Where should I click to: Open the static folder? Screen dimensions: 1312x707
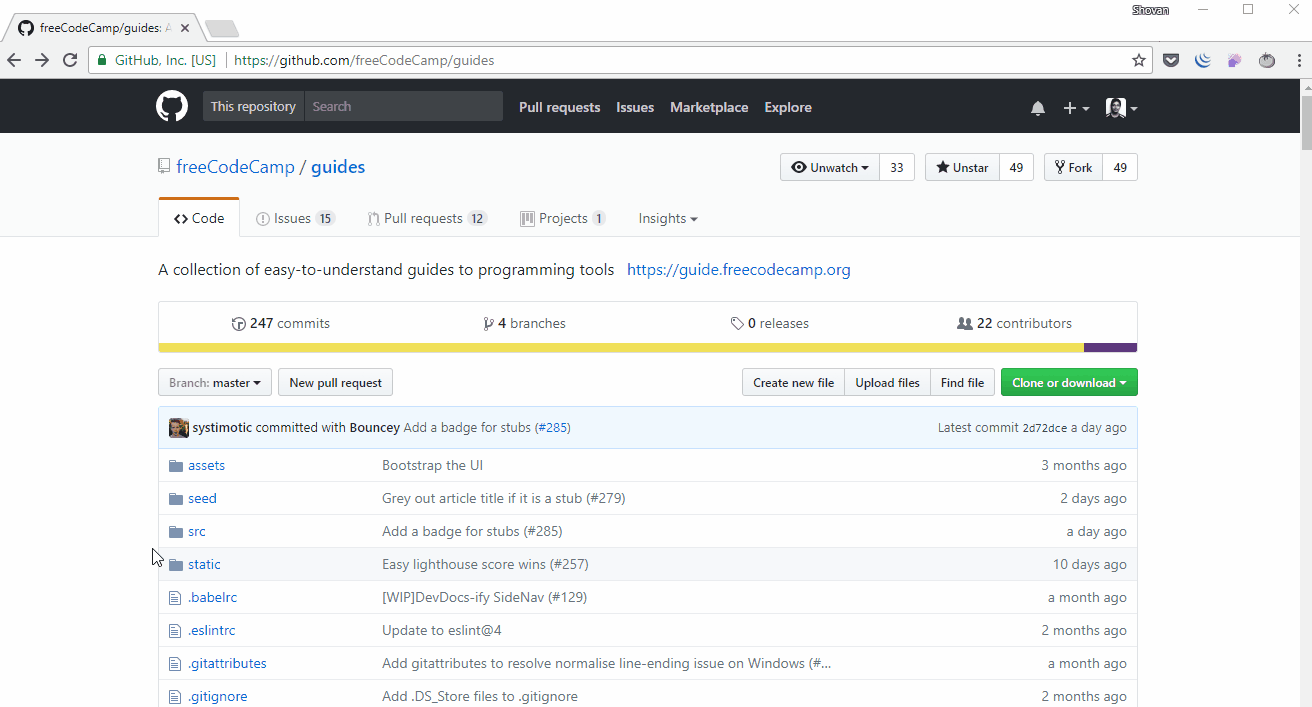[x=204, y=564]
